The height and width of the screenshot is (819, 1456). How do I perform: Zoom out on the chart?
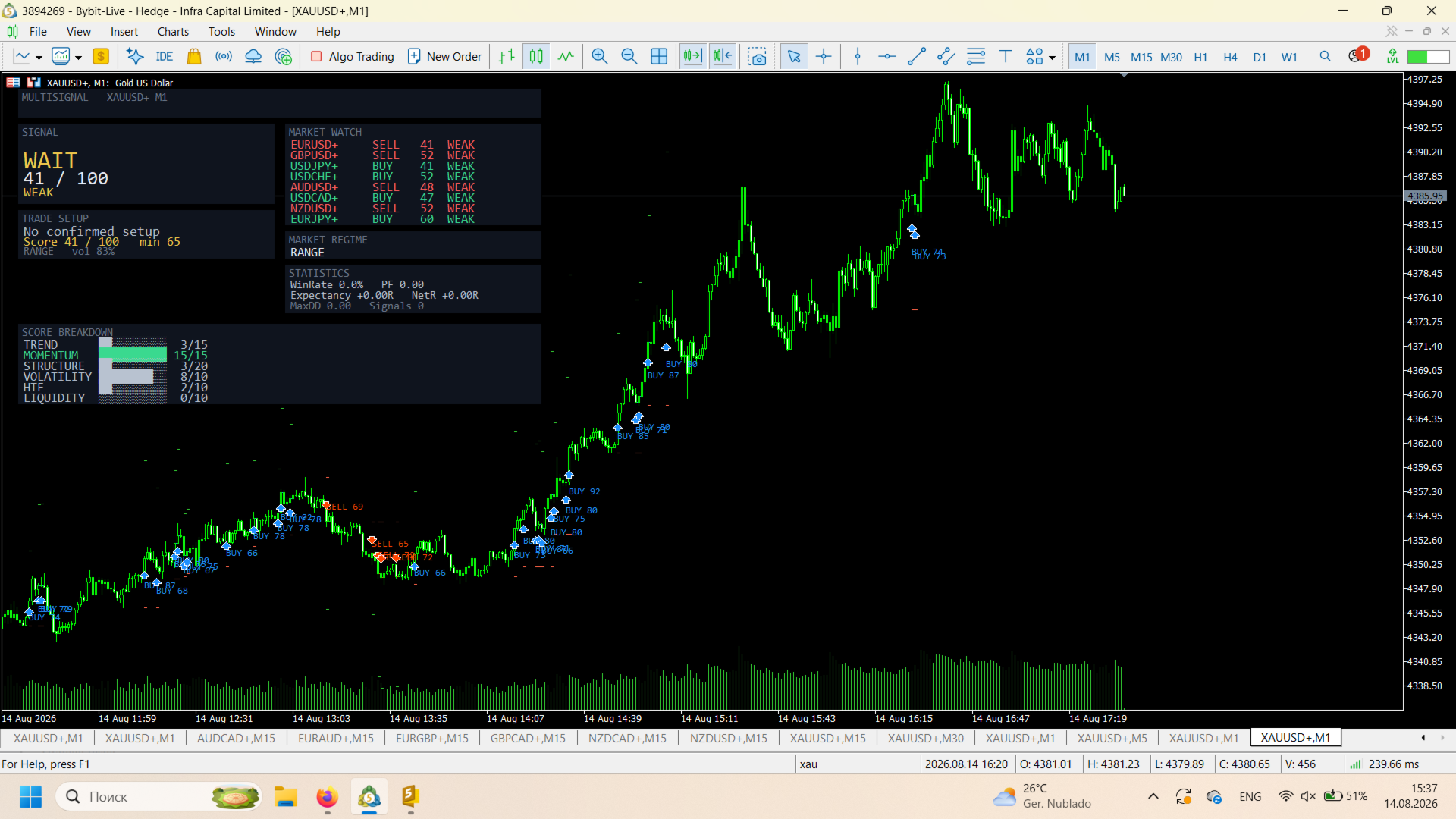point(629,56)
